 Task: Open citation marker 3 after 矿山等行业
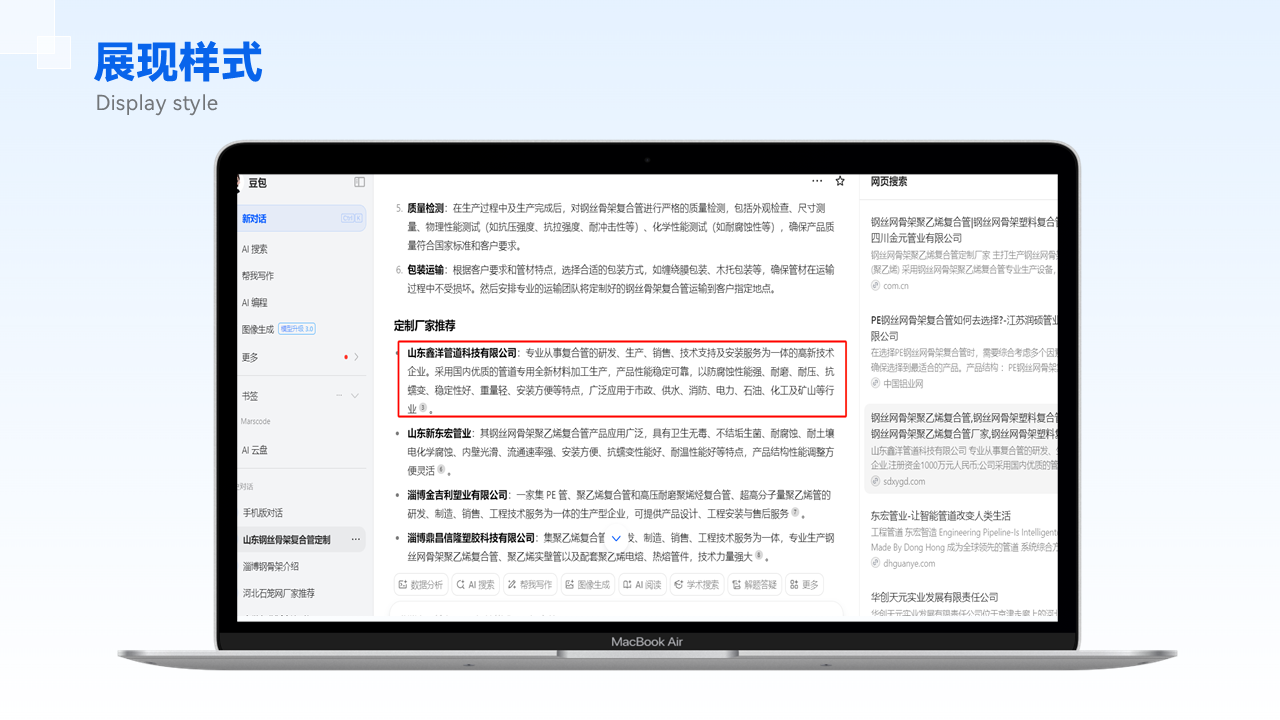point(423,408)
